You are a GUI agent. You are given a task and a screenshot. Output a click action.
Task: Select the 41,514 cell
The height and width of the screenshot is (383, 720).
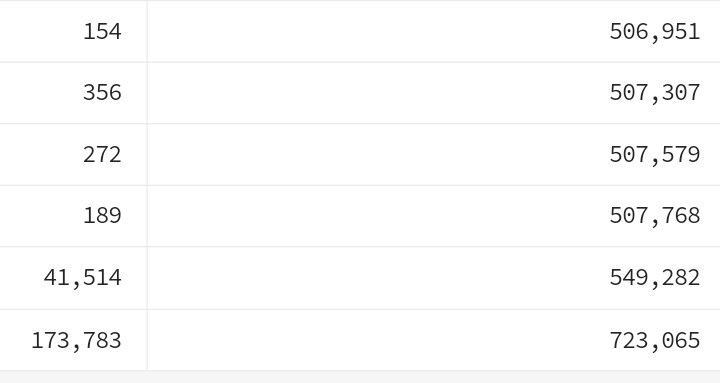[73, 278]
